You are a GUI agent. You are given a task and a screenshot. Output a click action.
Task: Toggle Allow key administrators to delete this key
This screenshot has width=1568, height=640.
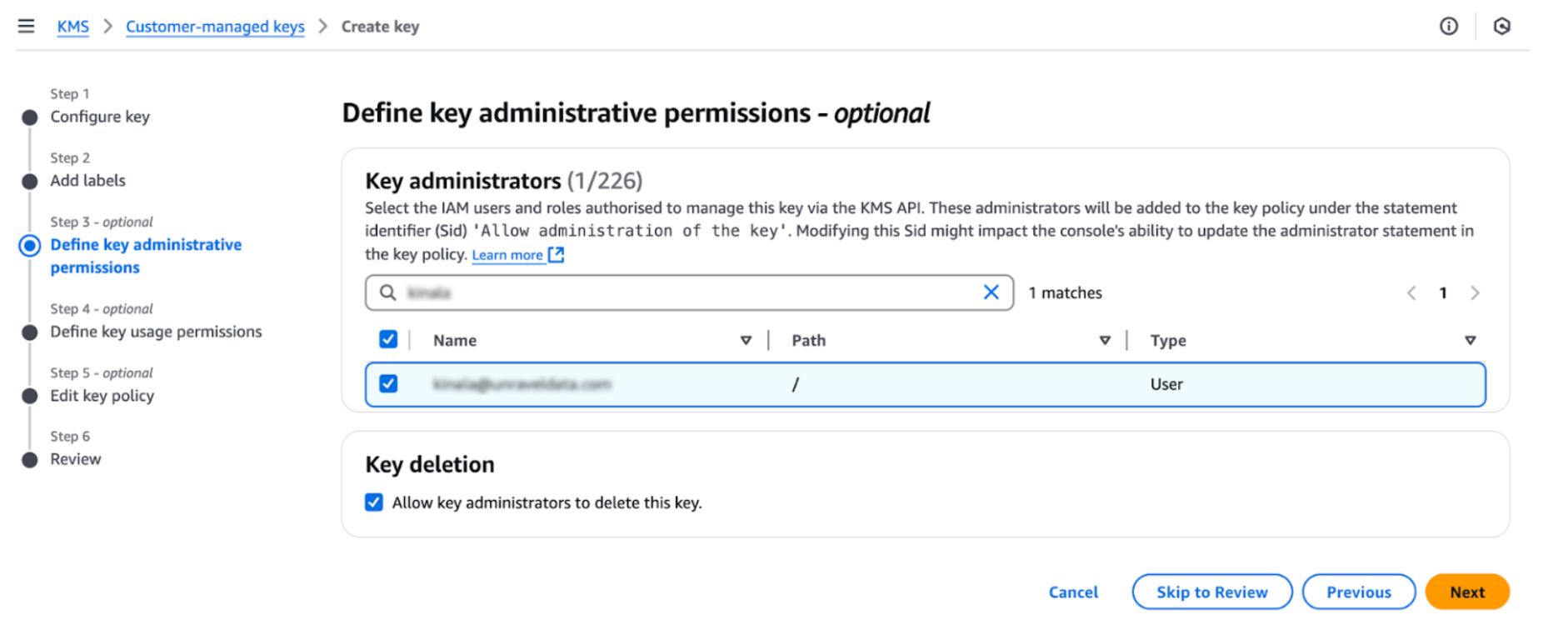(x=374, y=502)
